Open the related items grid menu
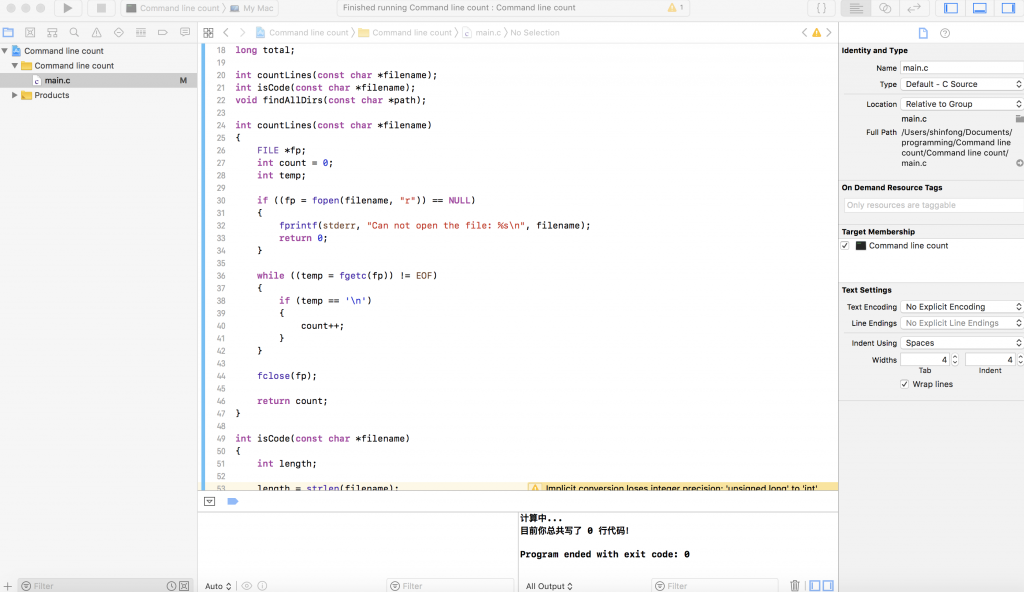This screenshot has width=1024, height=592. coord(208,33)
